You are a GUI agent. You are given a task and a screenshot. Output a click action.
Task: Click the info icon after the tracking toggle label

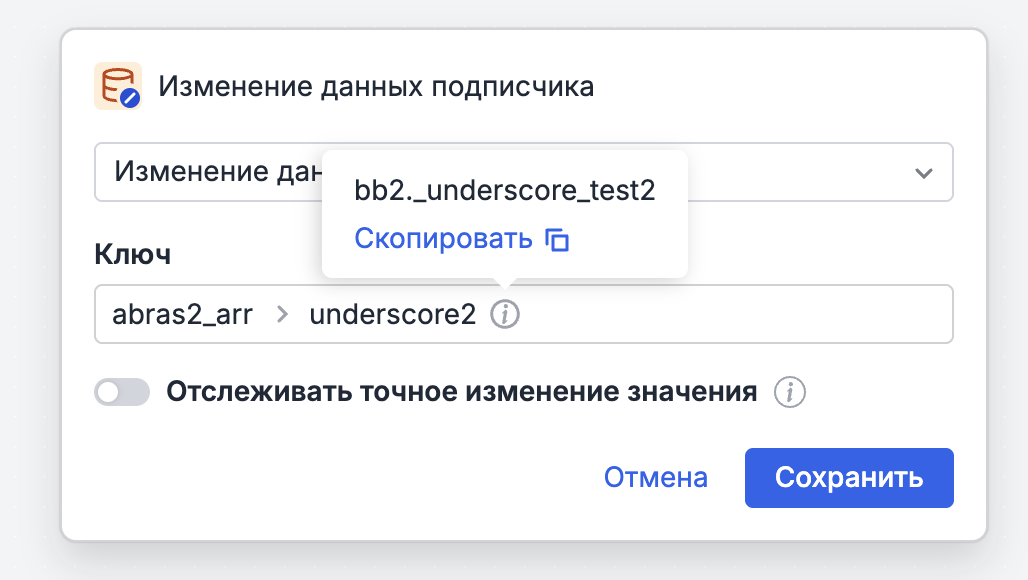[789, 393]
